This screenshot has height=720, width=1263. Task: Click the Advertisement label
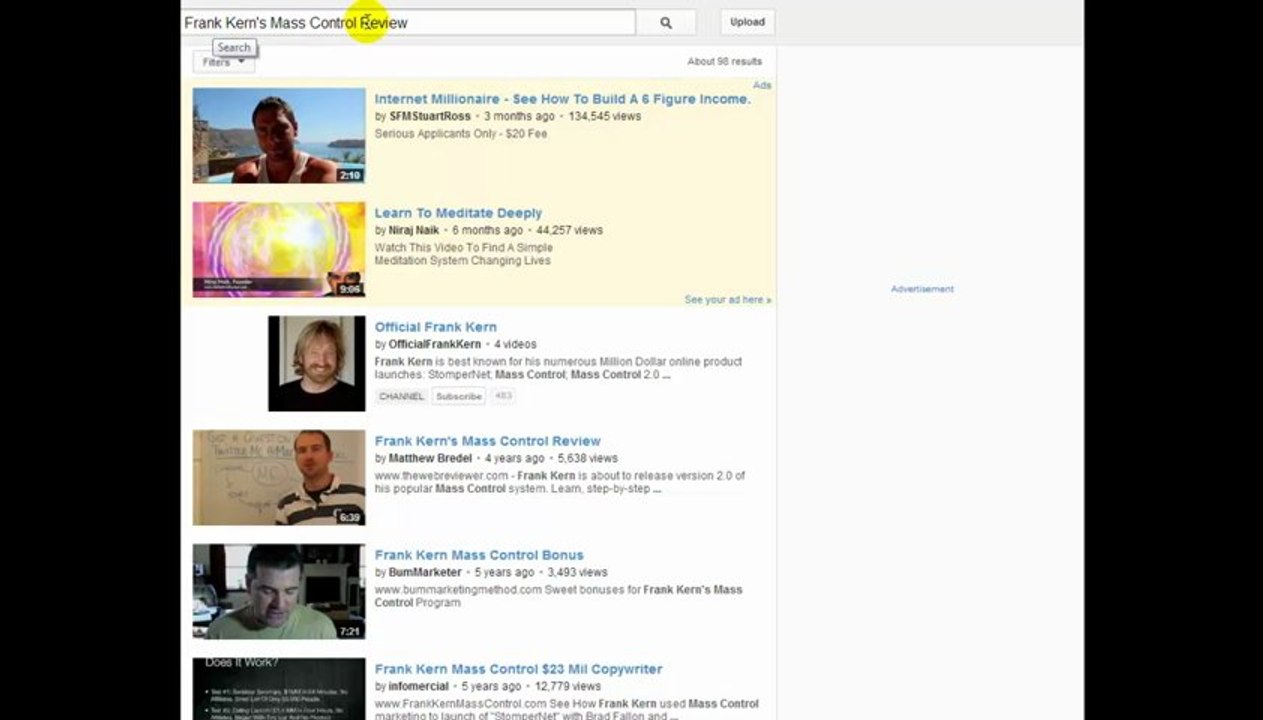922,289
